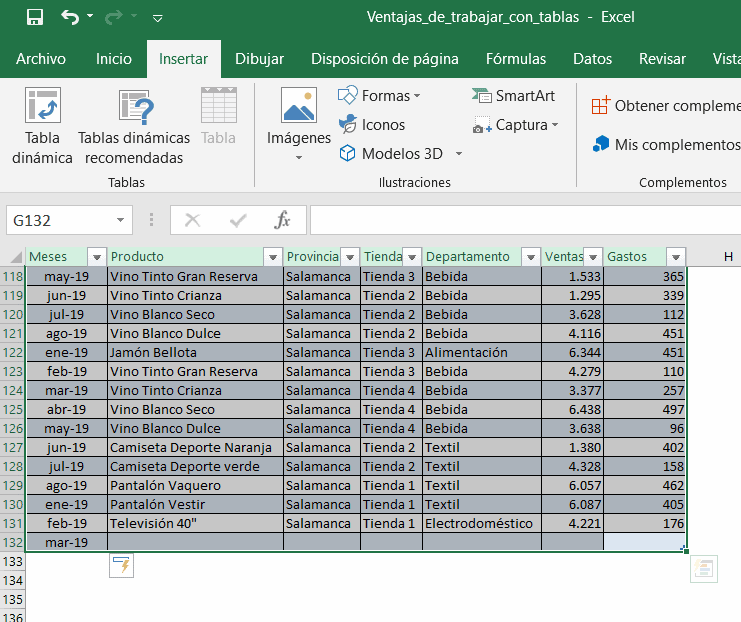
Task: Click cell 'Televisión 40"'
Action: 195,523
